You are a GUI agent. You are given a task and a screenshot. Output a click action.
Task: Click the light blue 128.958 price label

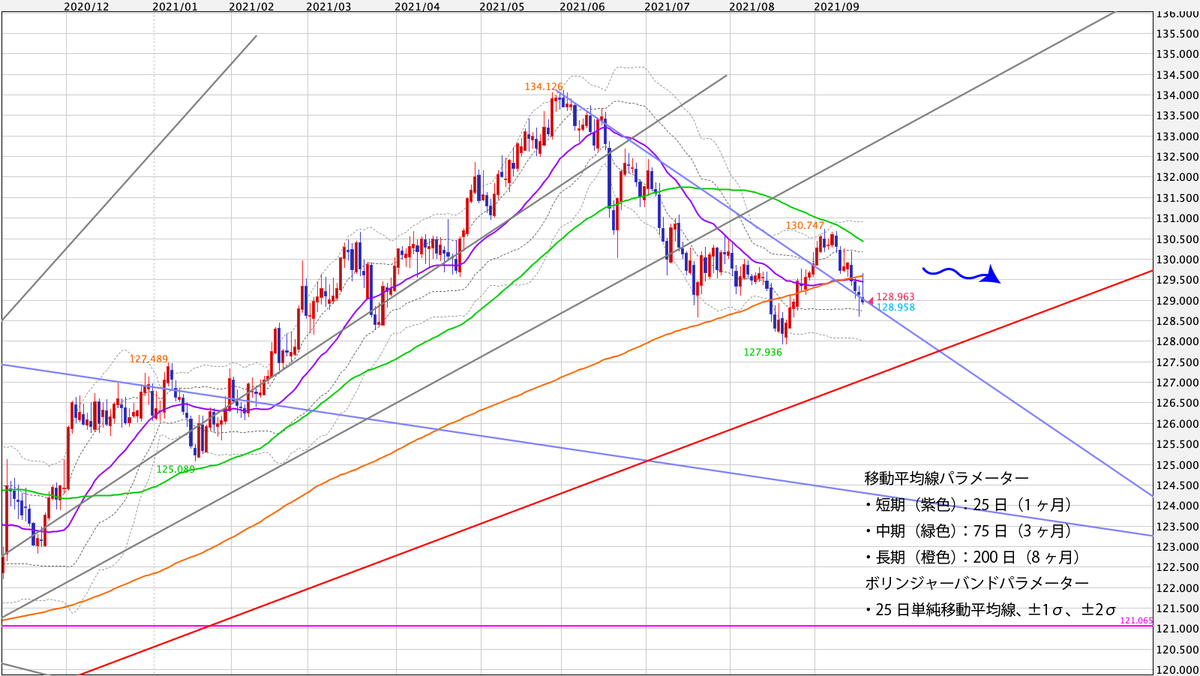click(x=895, y=308)
